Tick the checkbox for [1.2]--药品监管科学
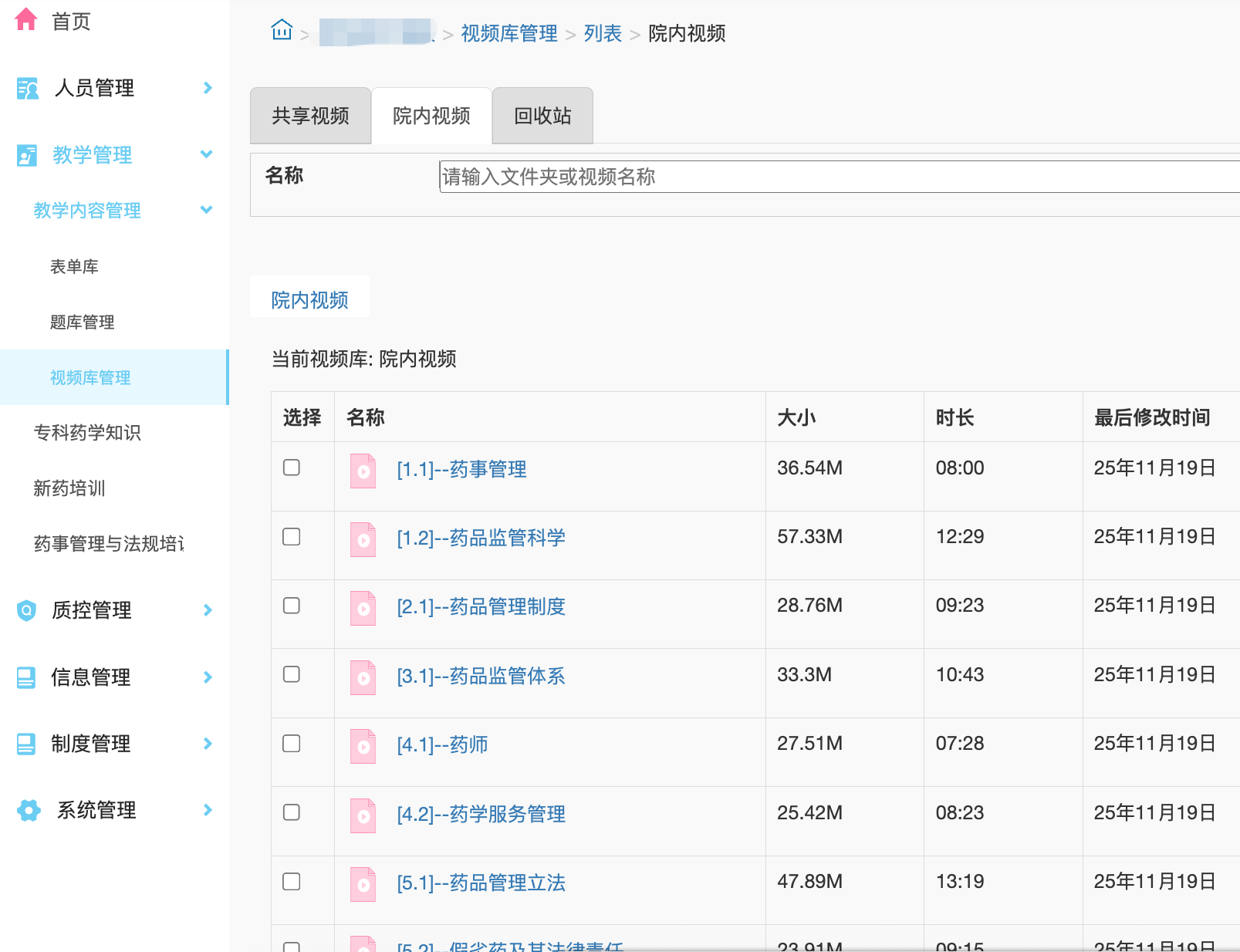 [292, 537]
